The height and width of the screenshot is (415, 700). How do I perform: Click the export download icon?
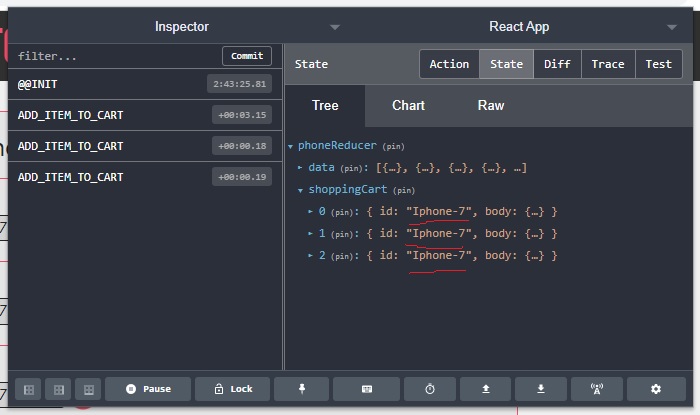pyautogui.click(x=541, y=389)
